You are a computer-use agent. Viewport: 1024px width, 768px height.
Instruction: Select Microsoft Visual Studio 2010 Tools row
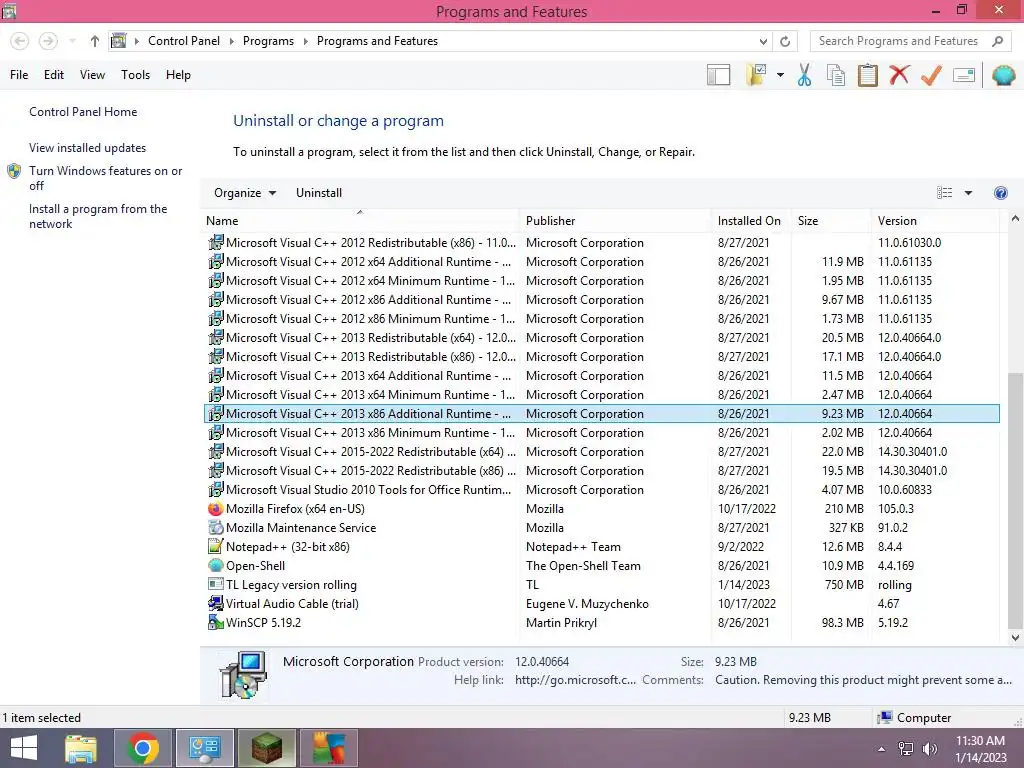tap(602, 490)
